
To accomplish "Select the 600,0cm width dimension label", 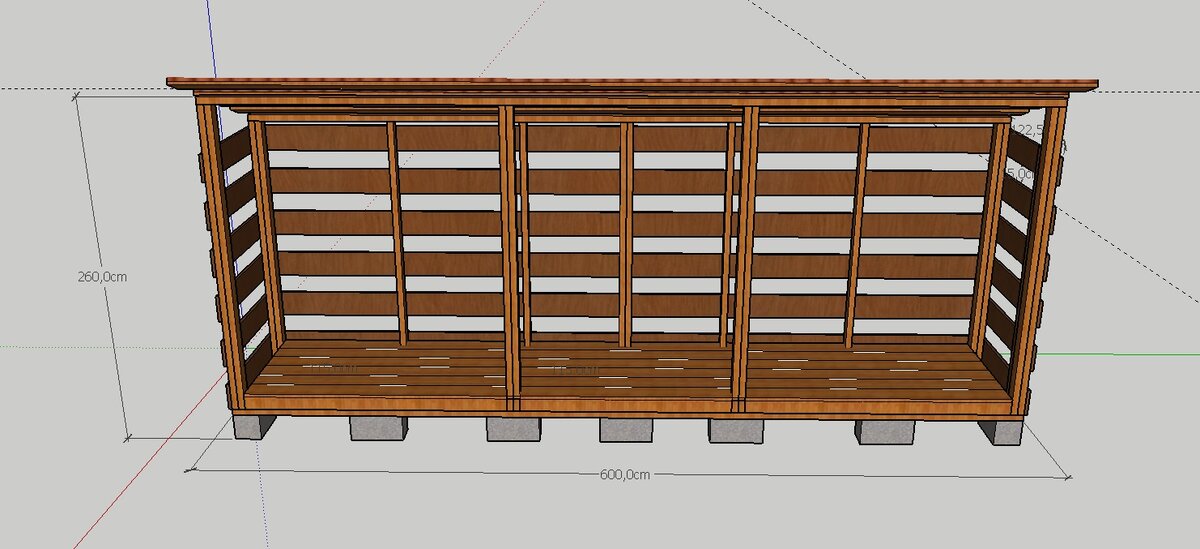I will point(624,475).
